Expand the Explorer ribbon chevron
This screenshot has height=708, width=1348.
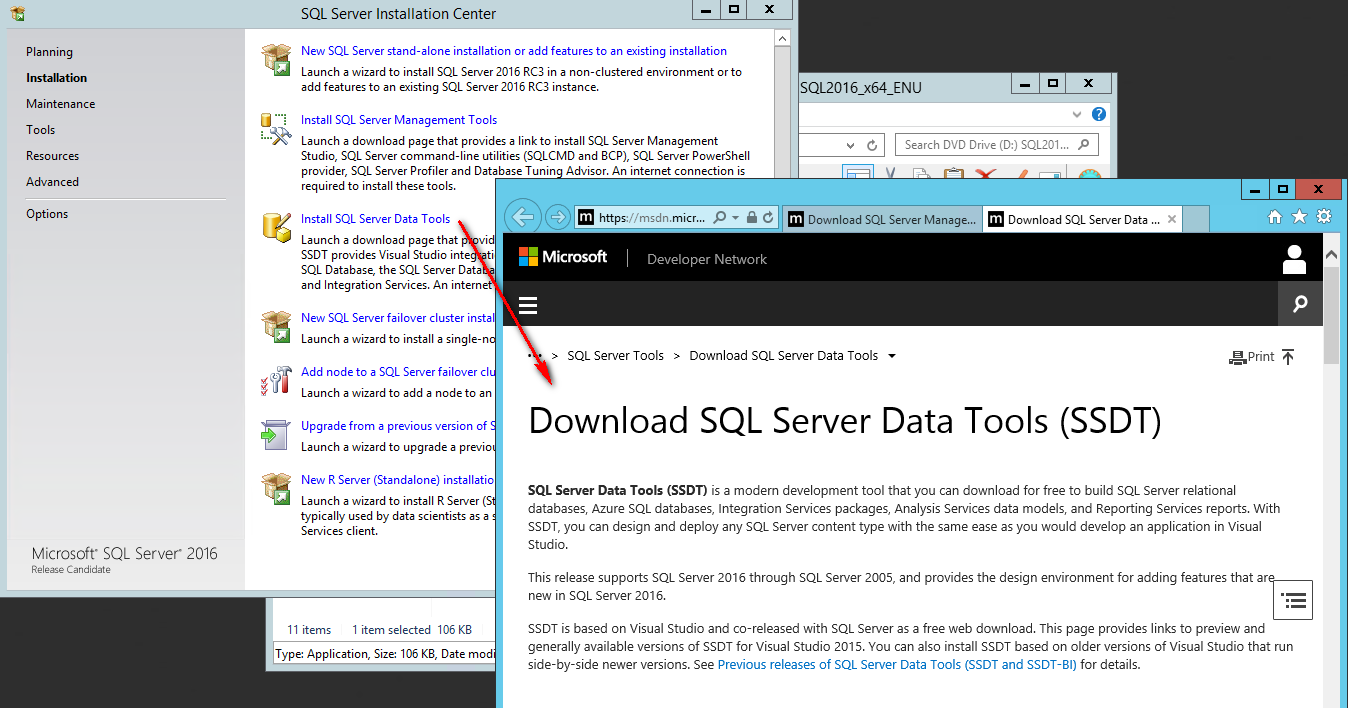tap(1077, 114)
